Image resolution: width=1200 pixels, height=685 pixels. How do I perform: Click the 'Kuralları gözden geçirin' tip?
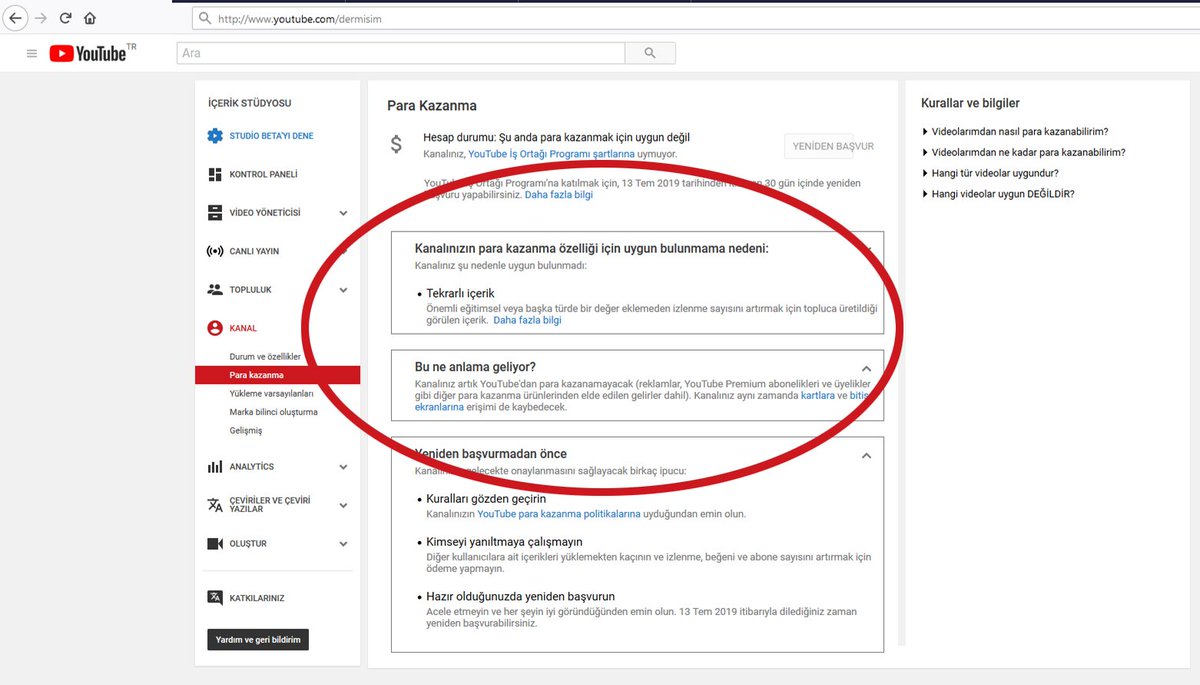pyautogui.click(x=486, y=499)
